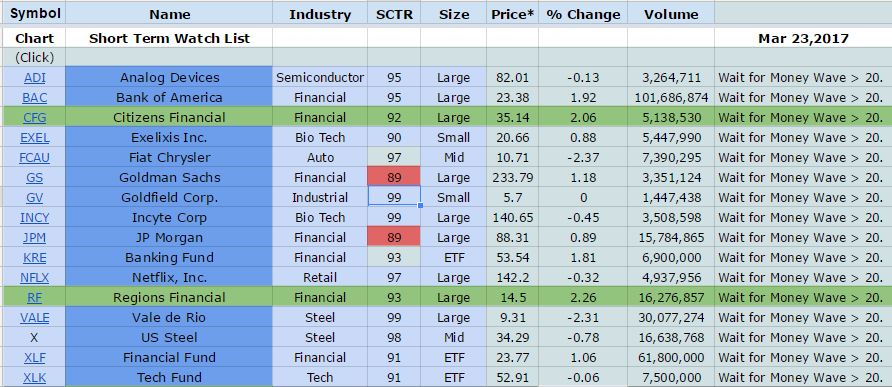Open the XLF chart link
The width and height of the screenshot is (892, 387).
coord(34,358)
